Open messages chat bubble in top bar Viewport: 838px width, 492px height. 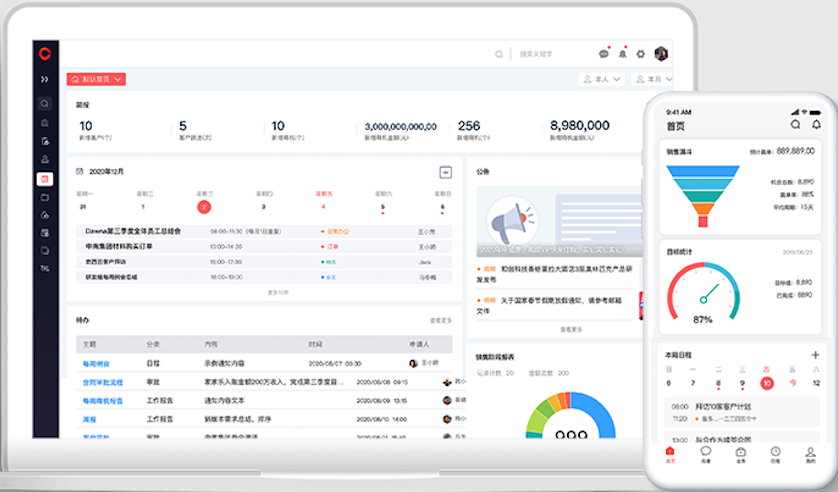pyautogui.click(x=604, y=54)
